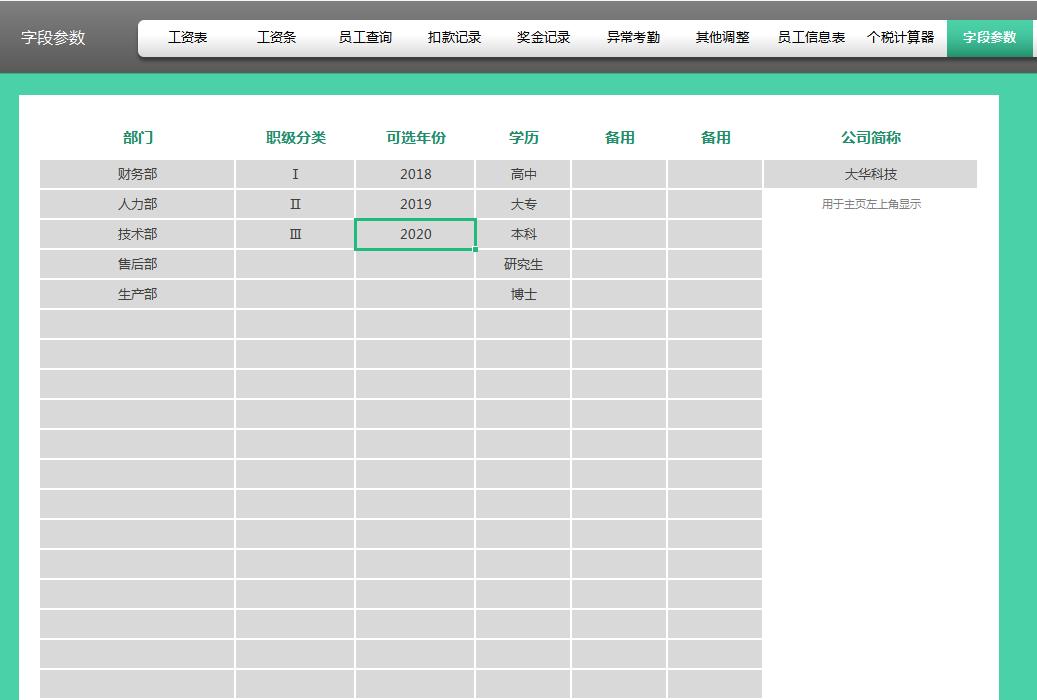Go to the 员工查询 tab
Image resolution: width=1037 pixels, height=700 pixels.
pyautogui.click(x=365, y=37)
